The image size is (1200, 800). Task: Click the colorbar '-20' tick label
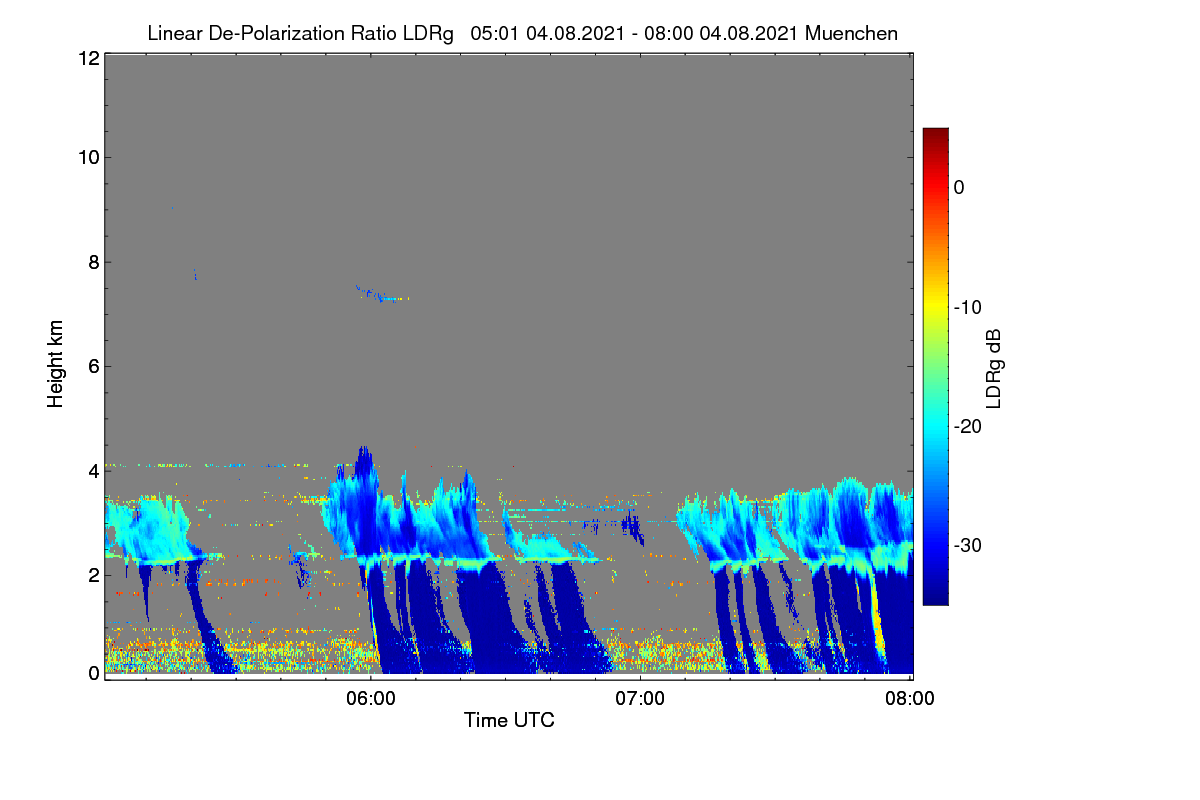967,426
